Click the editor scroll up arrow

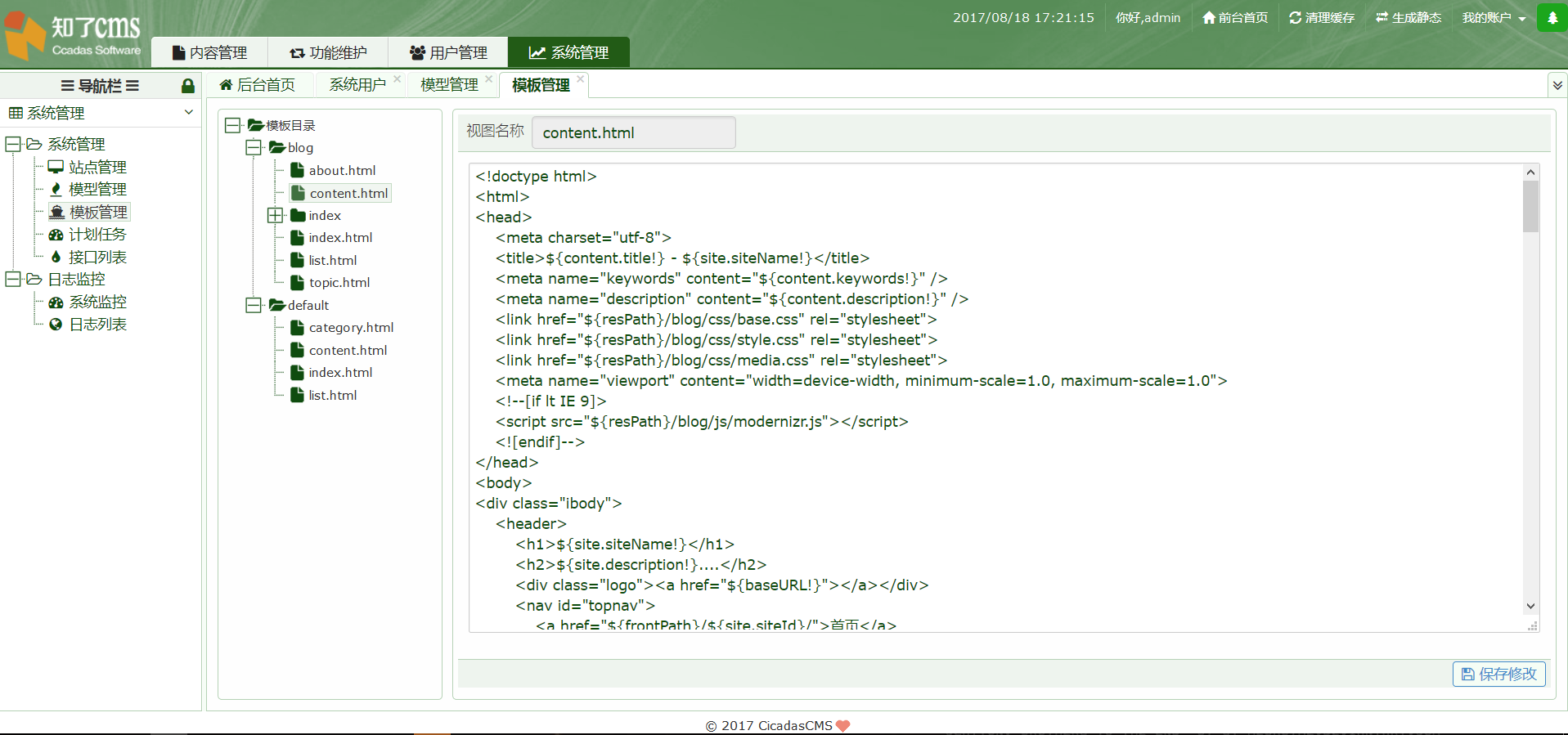click(x=1530, y=173)
